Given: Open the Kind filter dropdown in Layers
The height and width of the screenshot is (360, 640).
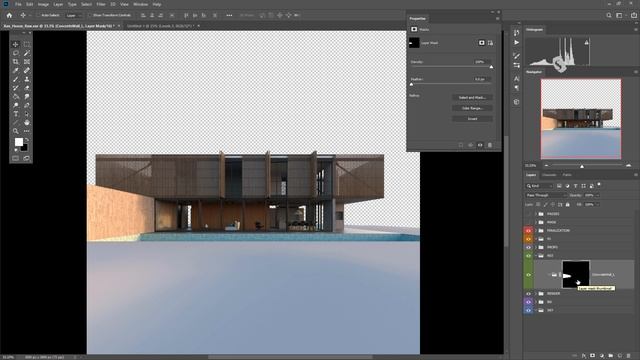Looking at the screenshot, I should pyautogui.click(x=540, y=186).
